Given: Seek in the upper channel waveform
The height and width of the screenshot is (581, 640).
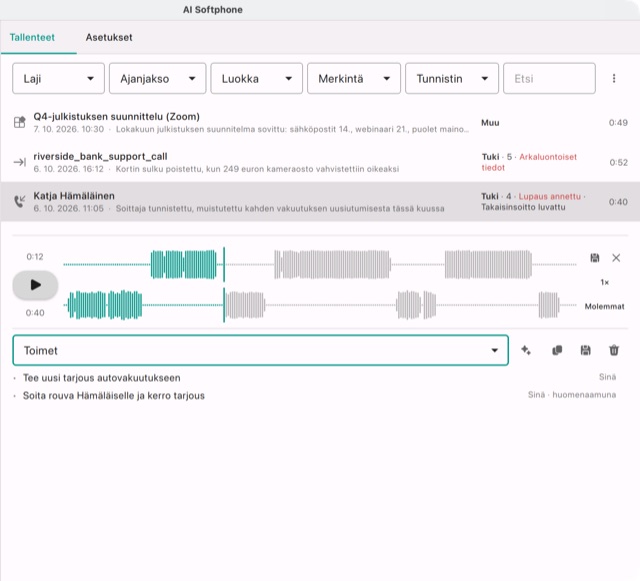Looking at the screenshot, I should click(x=320, y=265).
